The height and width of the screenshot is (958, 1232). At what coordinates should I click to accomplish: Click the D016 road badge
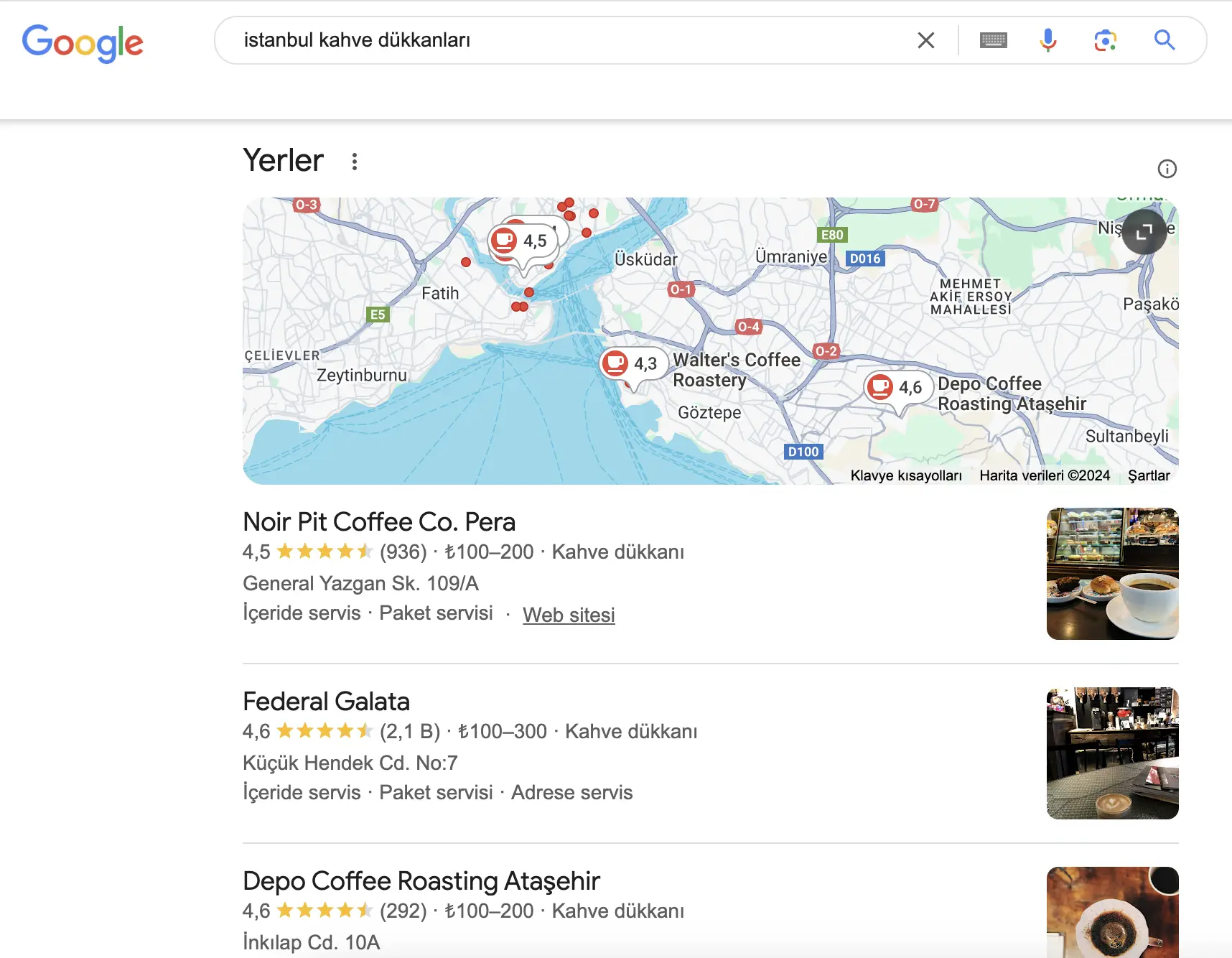865,259
